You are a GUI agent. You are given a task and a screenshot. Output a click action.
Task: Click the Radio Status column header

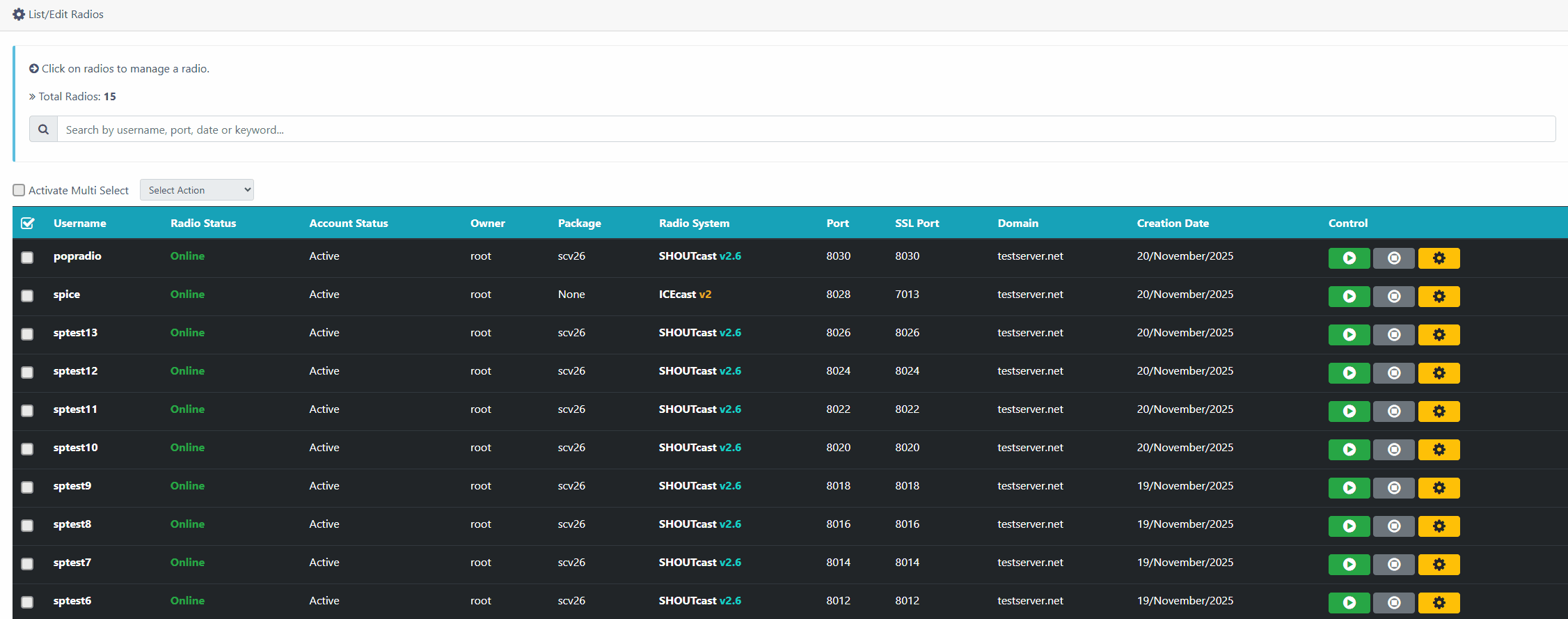pyautogui.click(x=203, y=224)
